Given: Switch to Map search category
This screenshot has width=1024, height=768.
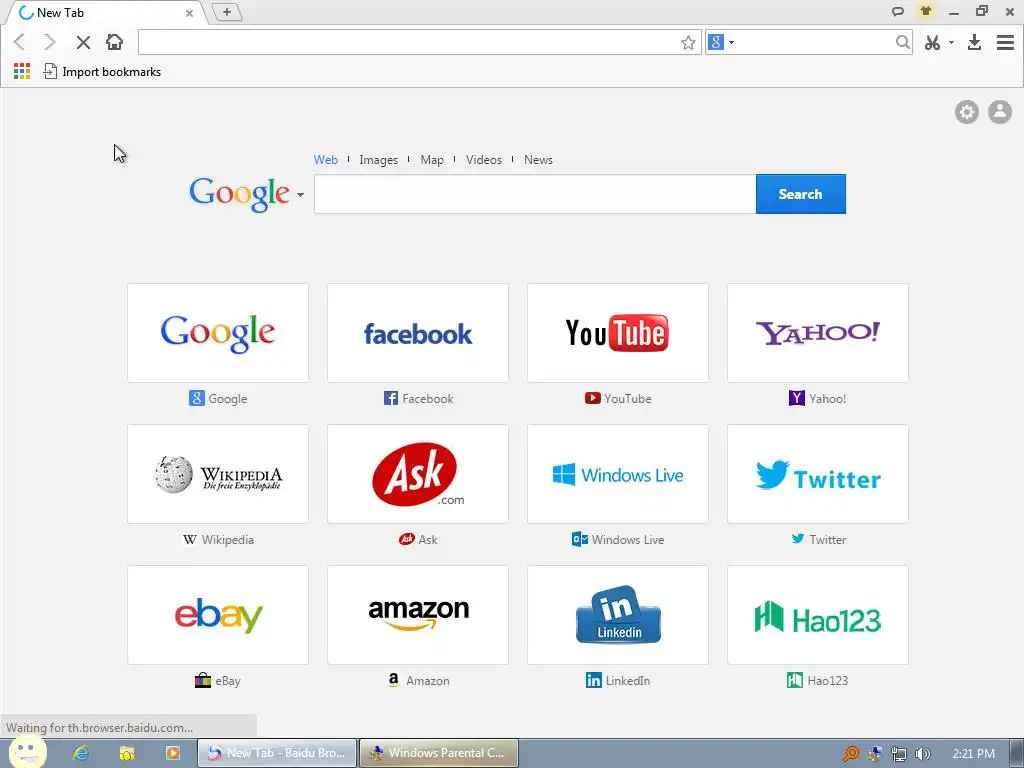Looking at the screenshot, I should pos(432,160).
